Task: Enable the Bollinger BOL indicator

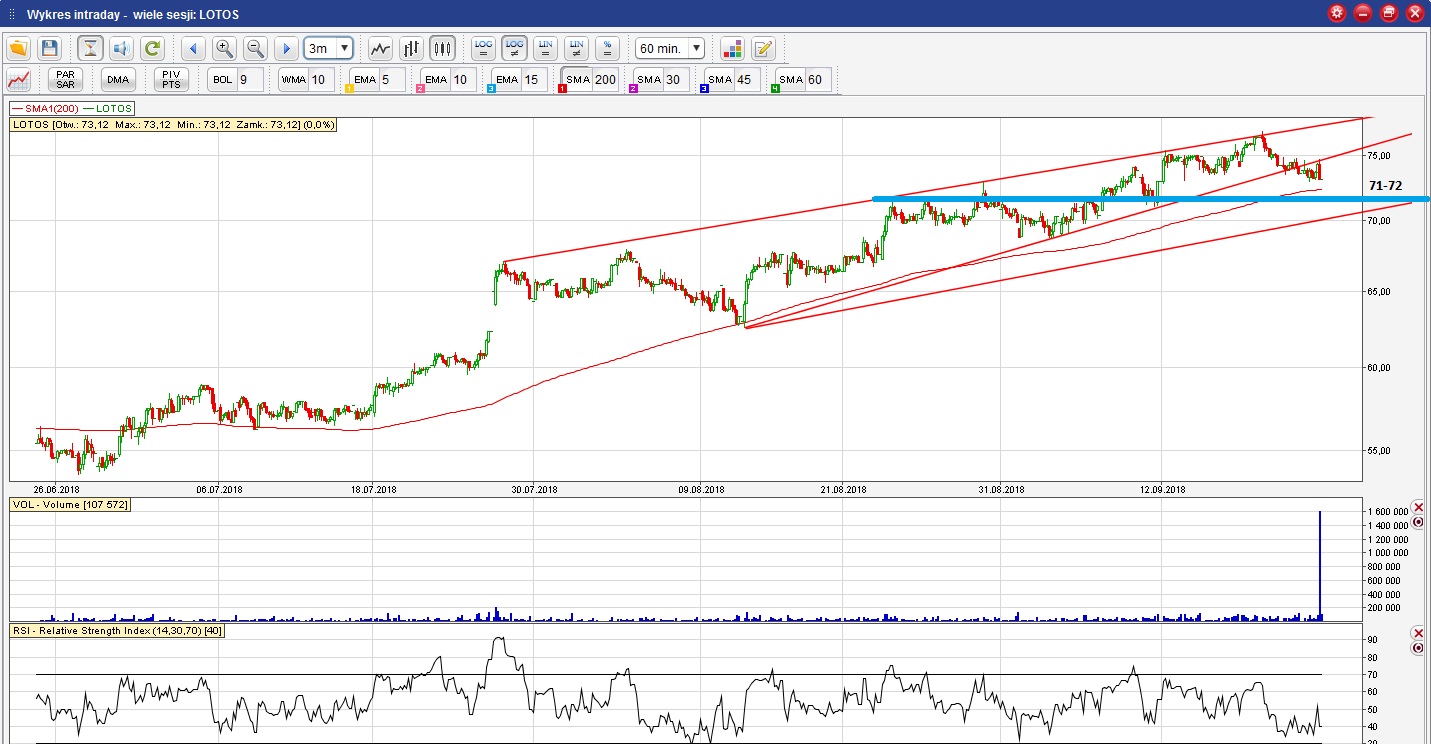Action: coord(222,80)
